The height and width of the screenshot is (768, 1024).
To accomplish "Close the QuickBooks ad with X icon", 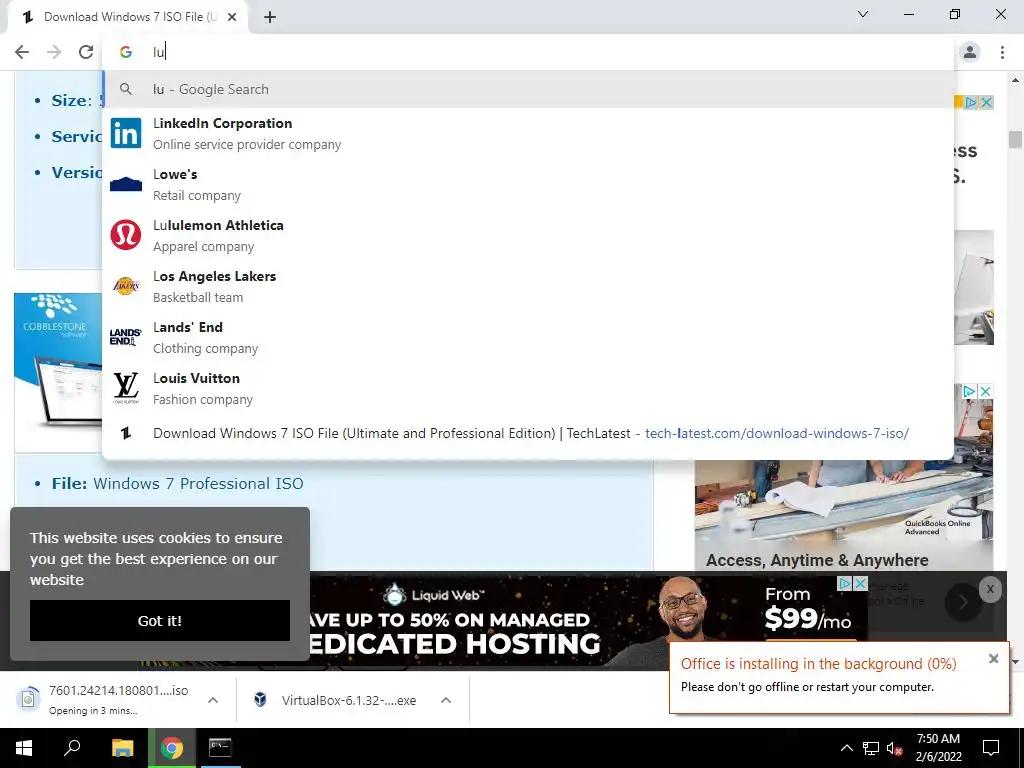I will click(985, 391).
